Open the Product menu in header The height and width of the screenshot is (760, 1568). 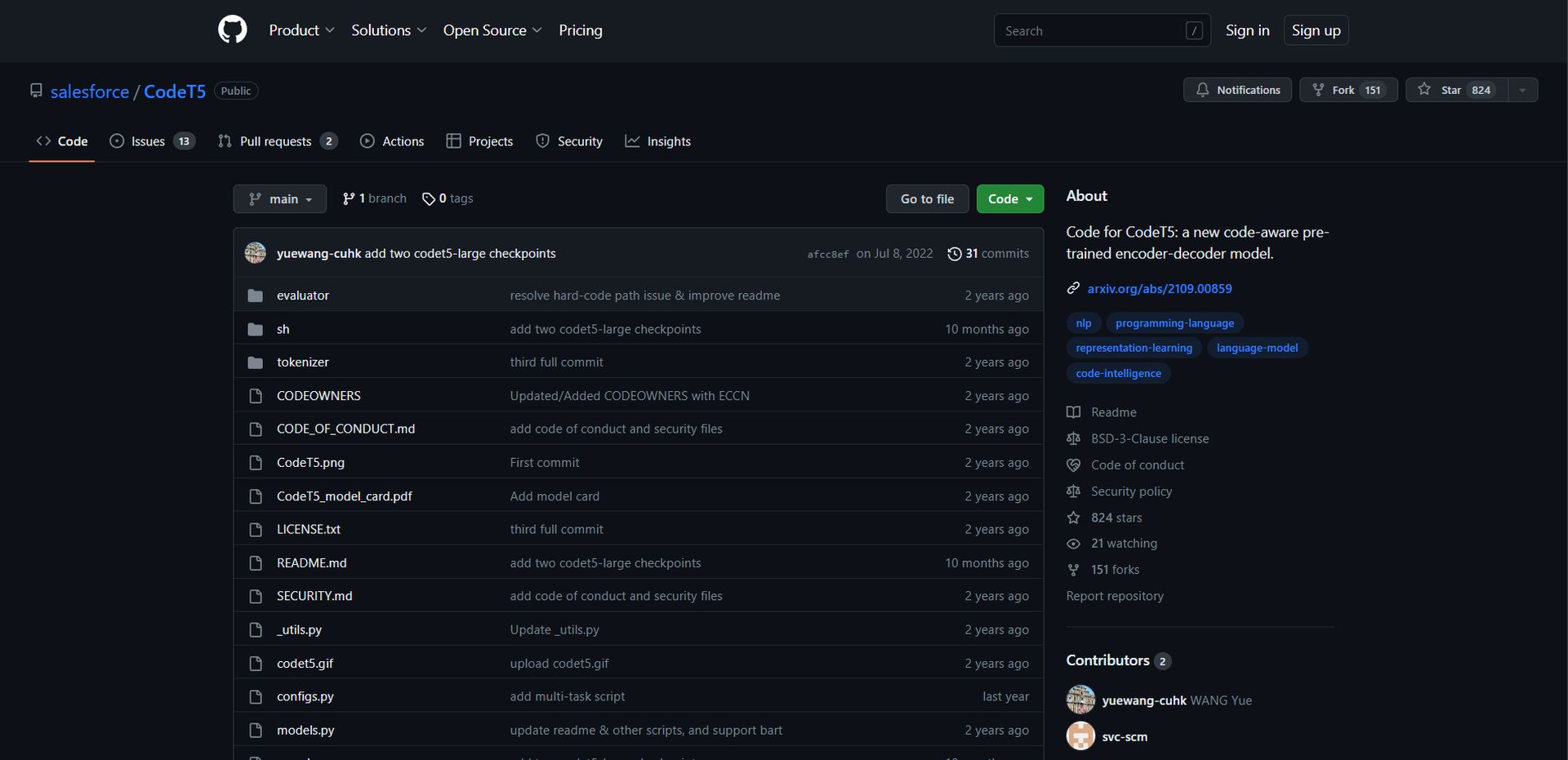tap(301, 30)
